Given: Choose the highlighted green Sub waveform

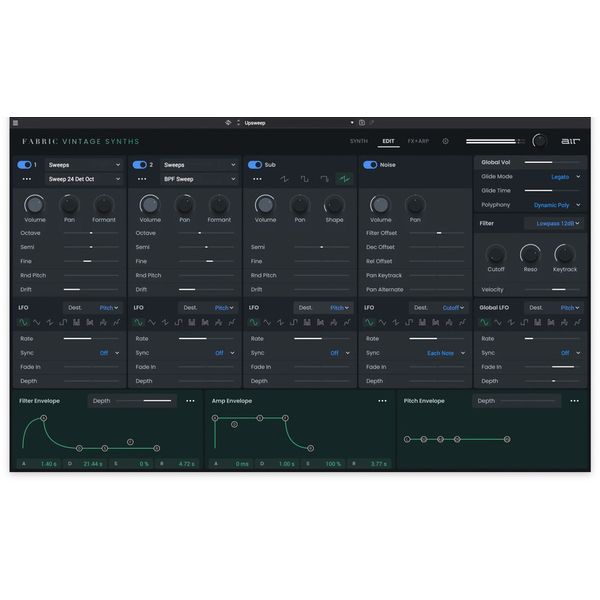Looking at the screenshot, I should 344,179.
